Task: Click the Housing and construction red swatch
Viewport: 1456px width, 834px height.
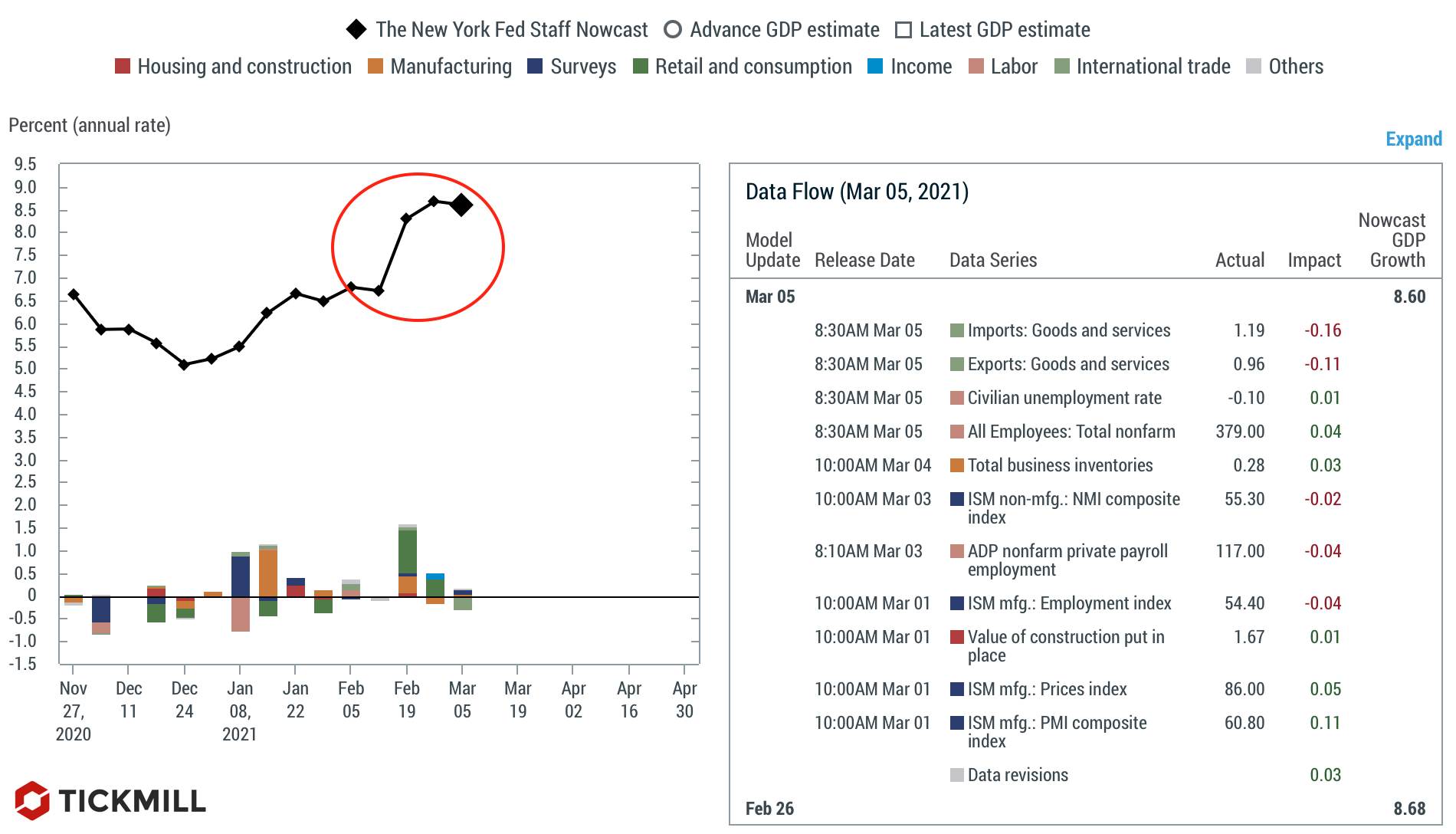Action: click(123, 67)
